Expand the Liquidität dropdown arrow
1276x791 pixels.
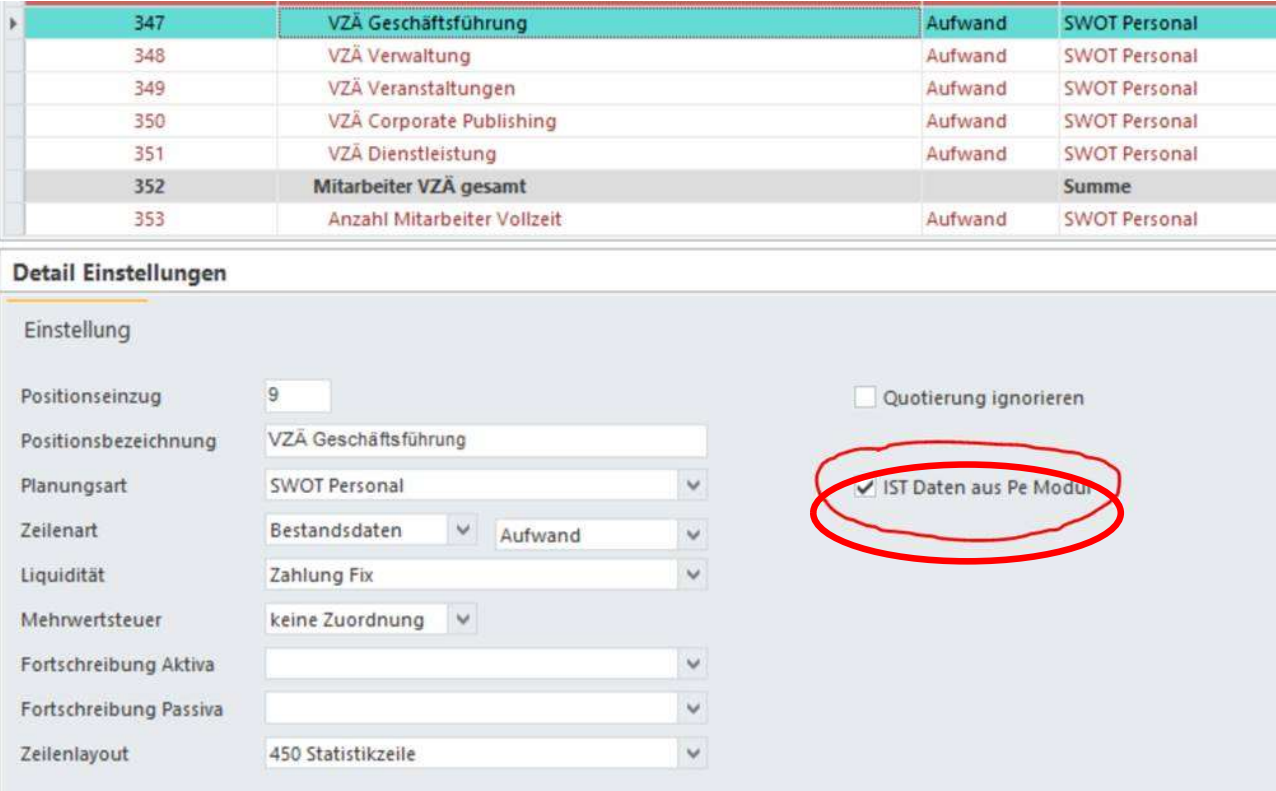694,575
